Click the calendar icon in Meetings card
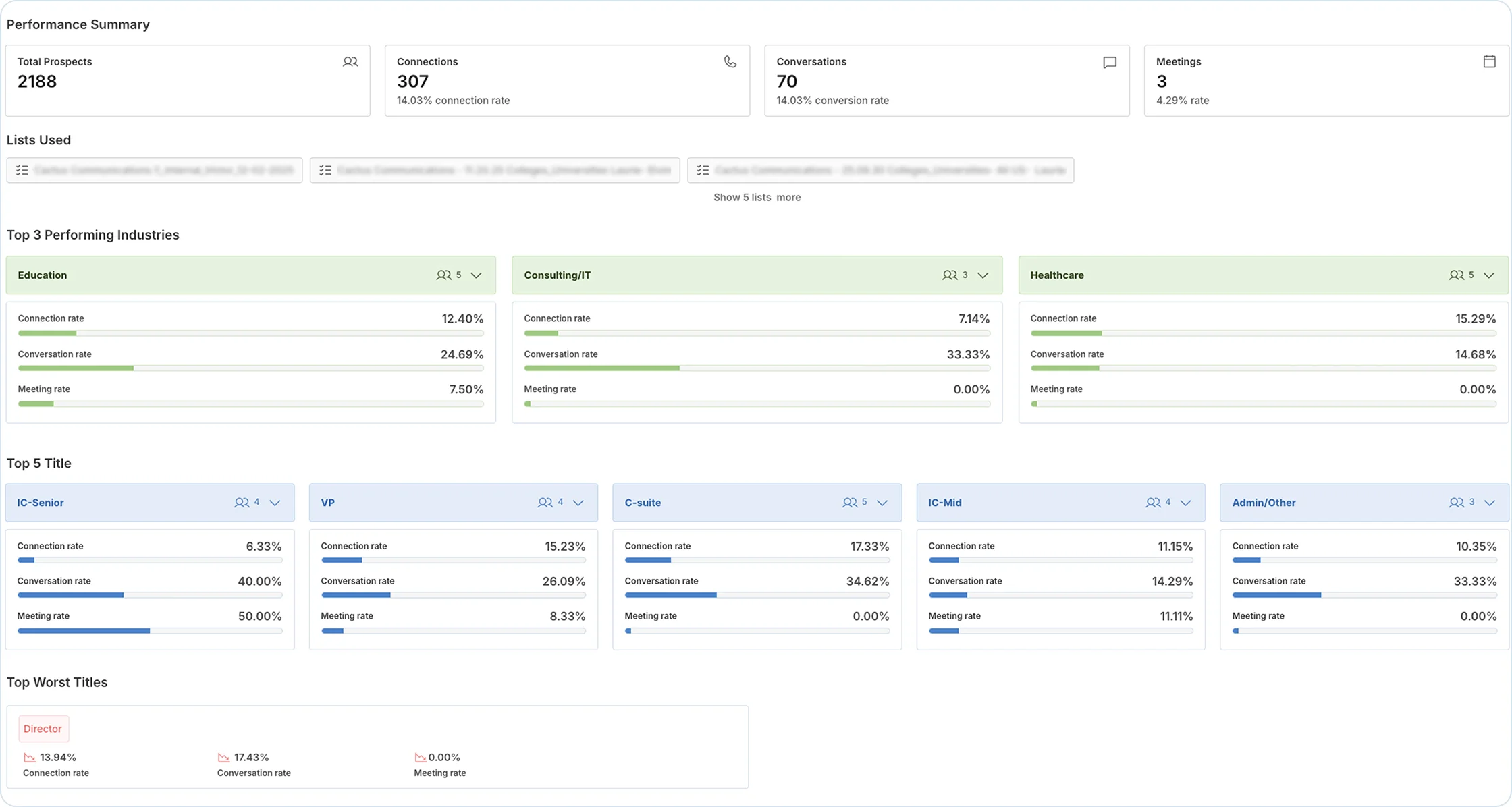The width and height of the screenshot is (1512, 807). pos(1489,62)
